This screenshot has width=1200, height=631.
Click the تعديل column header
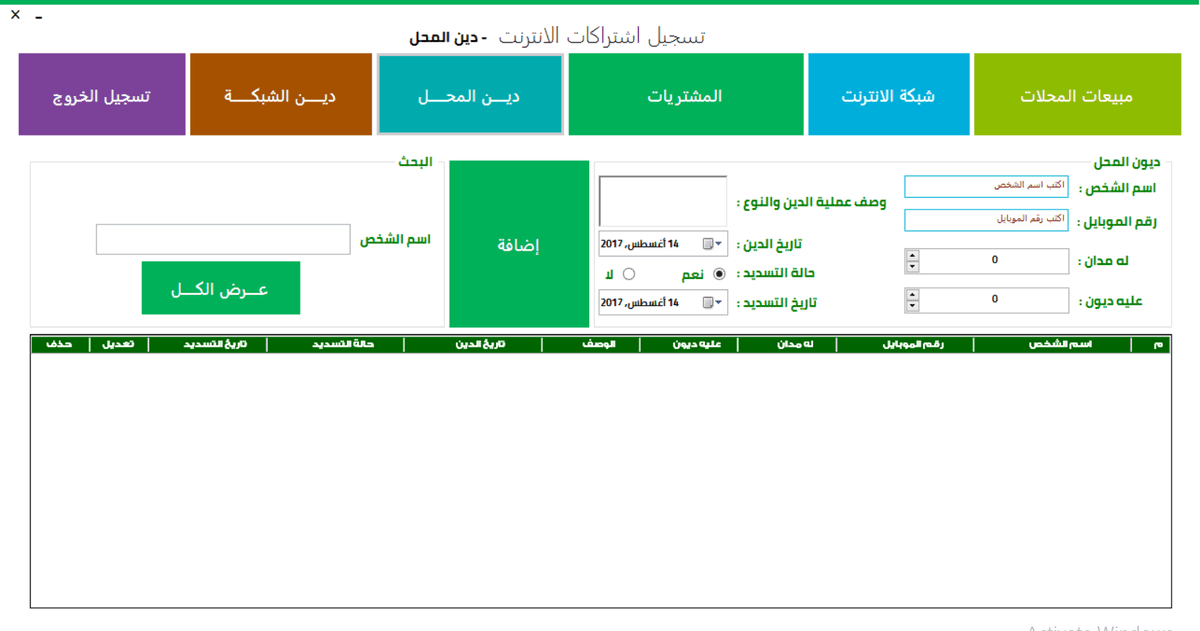[x=119, y=344]
